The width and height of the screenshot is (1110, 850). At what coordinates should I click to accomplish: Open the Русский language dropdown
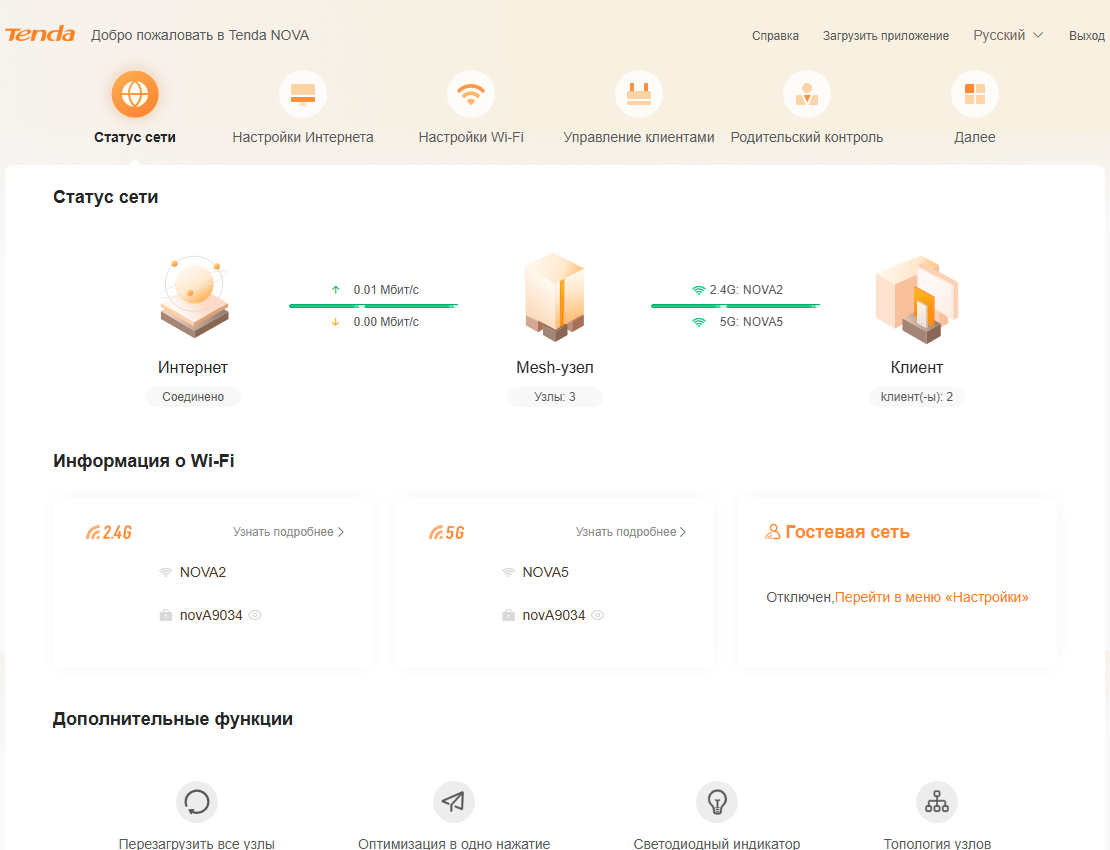1008,35
